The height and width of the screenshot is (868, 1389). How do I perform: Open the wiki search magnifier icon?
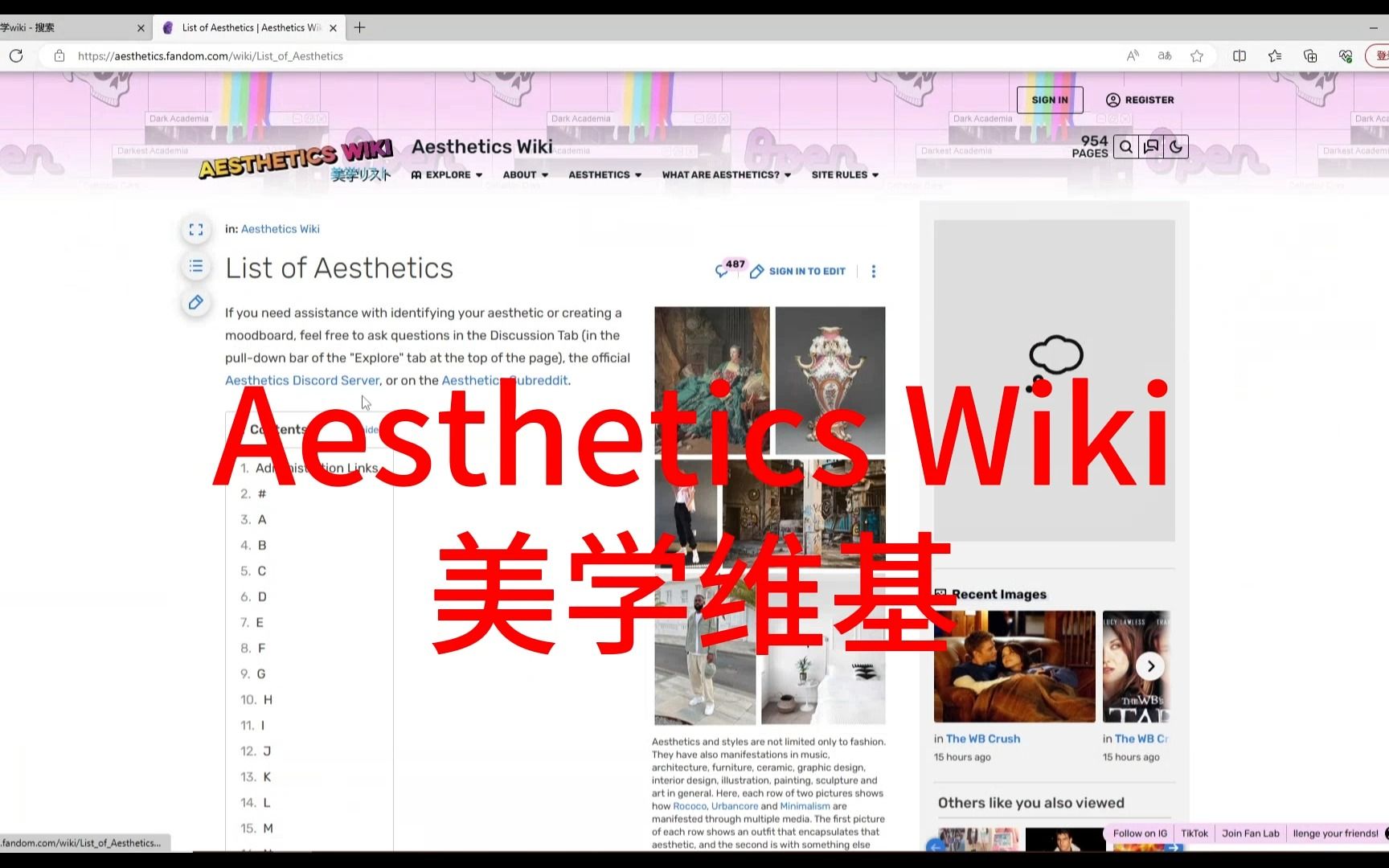1126,146
